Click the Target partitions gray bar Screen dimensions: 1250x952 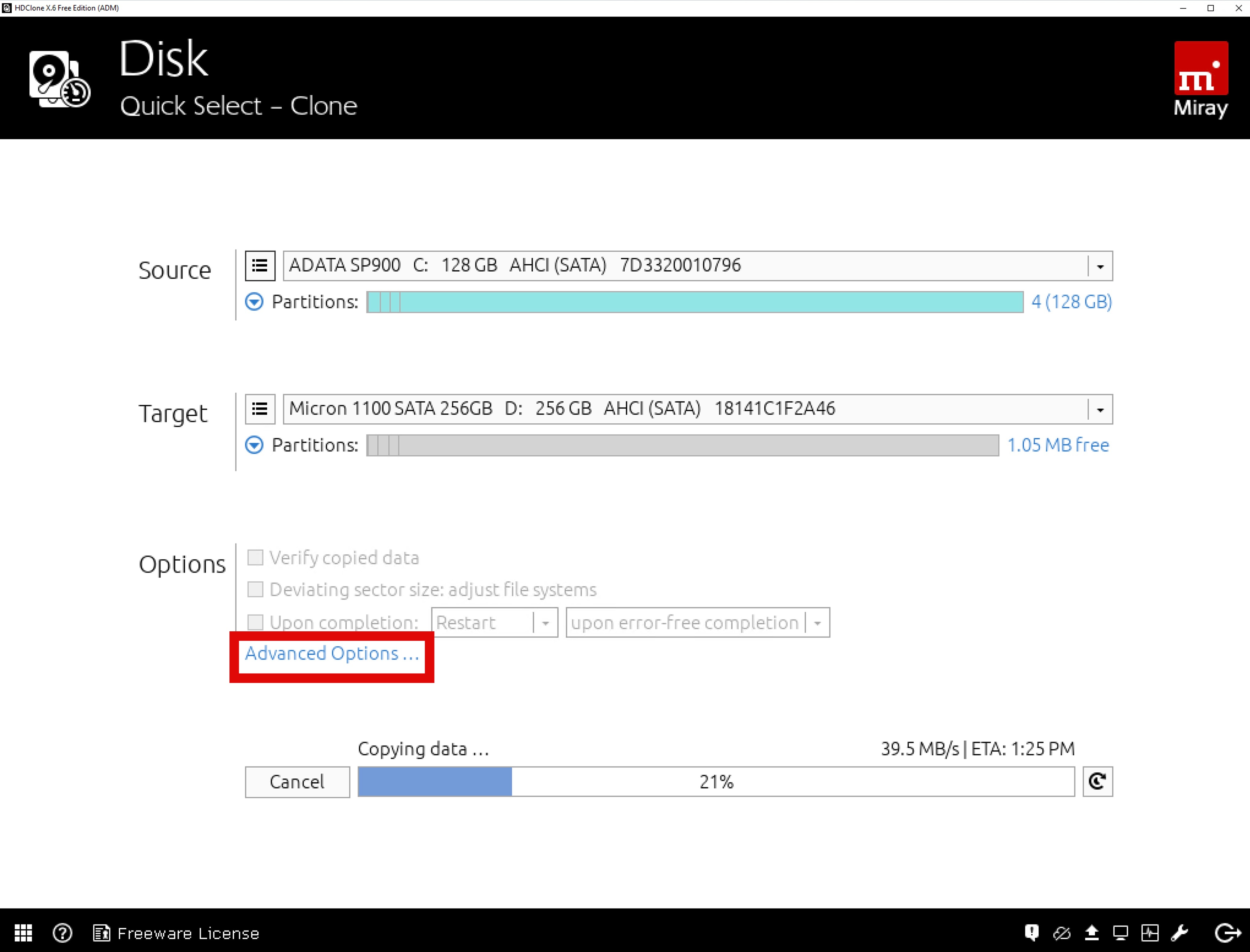[683, 445]
